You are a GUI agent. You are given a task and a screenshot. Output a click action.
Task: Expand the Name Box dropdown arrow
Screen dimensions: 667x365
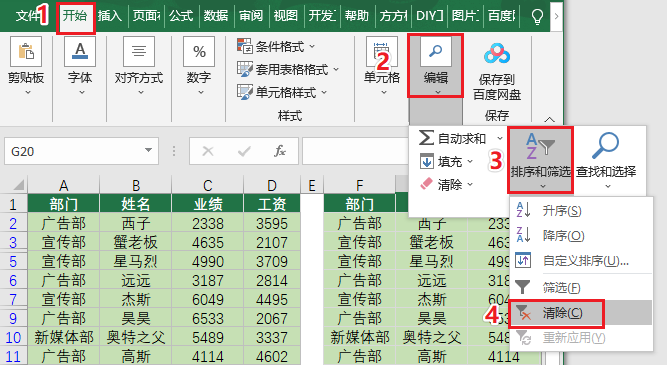(148, 150)
